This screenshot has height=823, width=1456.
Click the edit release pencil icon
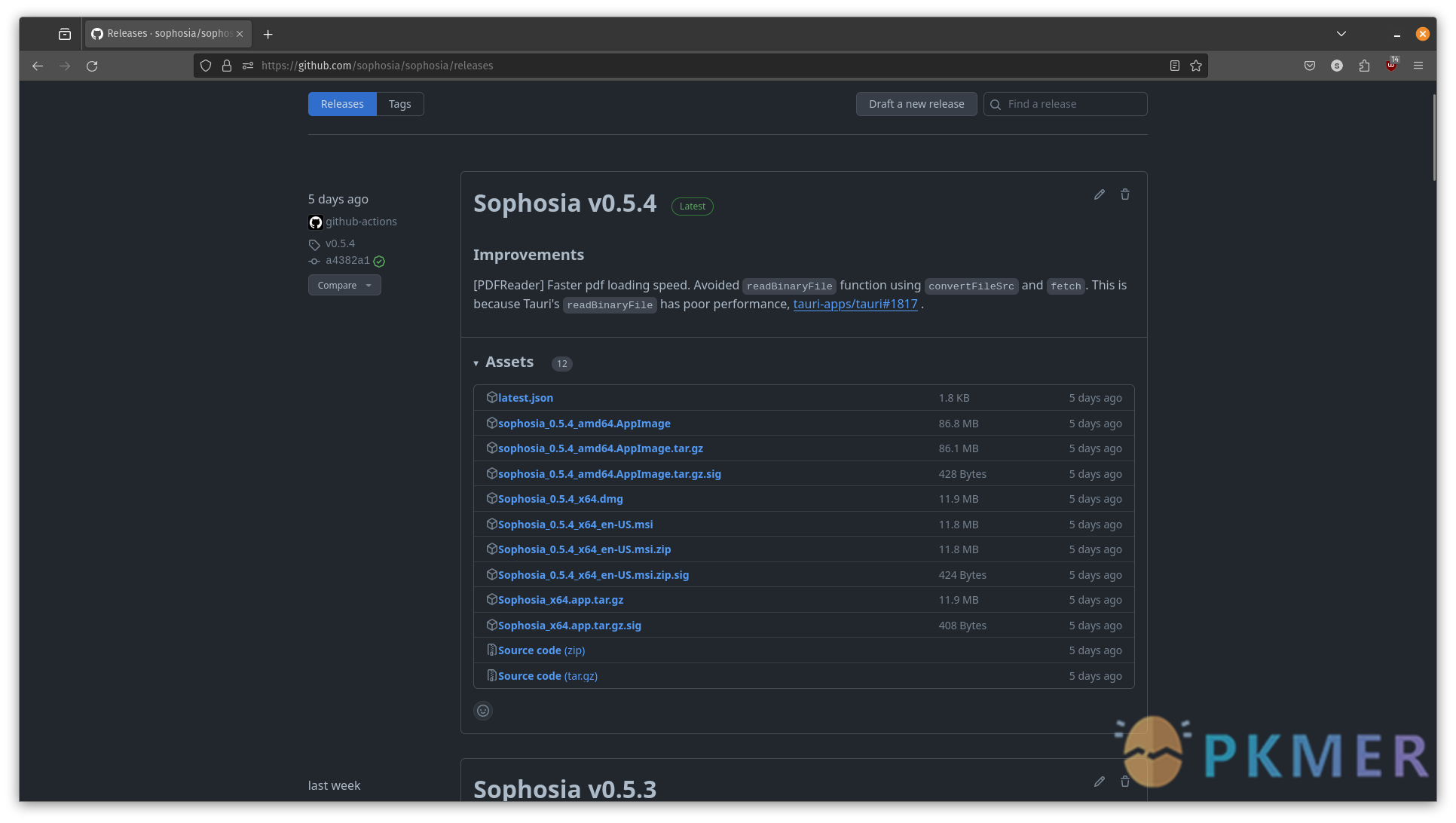pos(1099,194)
